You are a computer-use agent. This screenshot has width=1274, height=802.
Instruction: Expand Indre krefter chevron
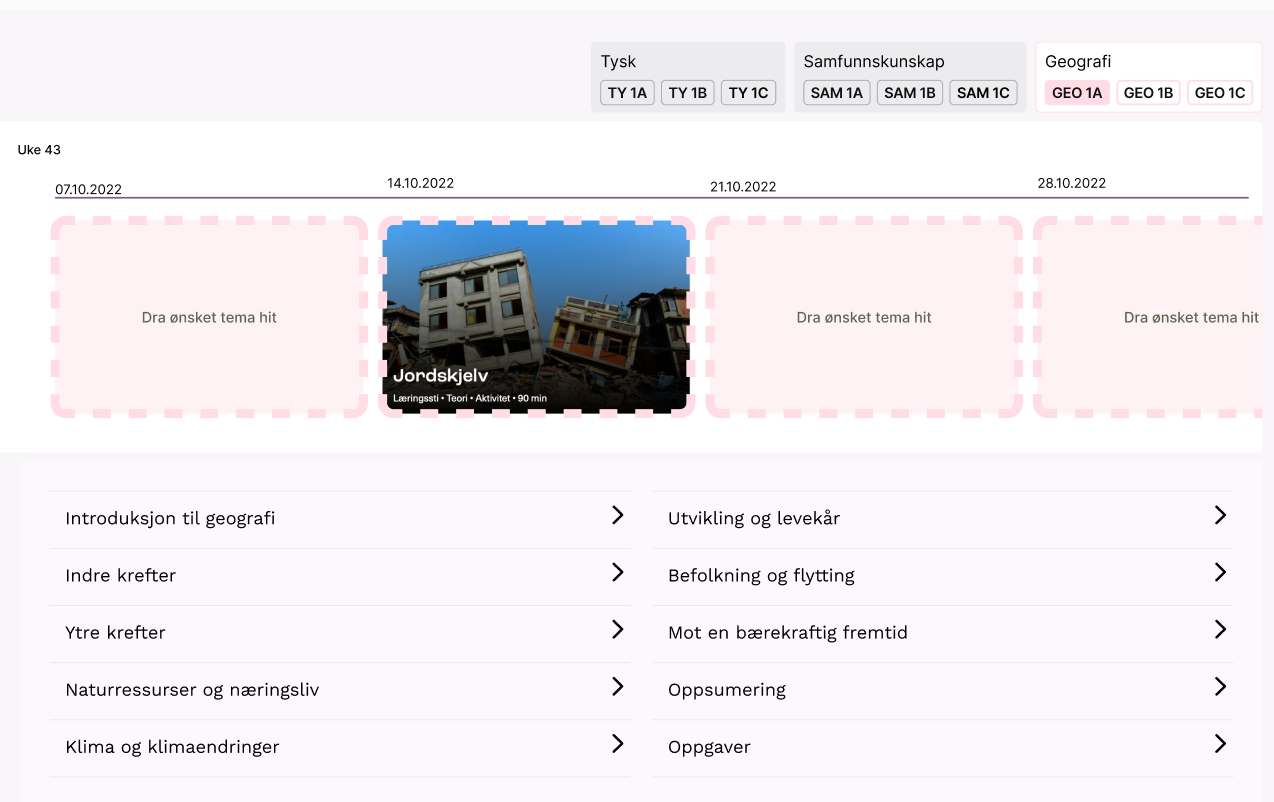(617, 572)
